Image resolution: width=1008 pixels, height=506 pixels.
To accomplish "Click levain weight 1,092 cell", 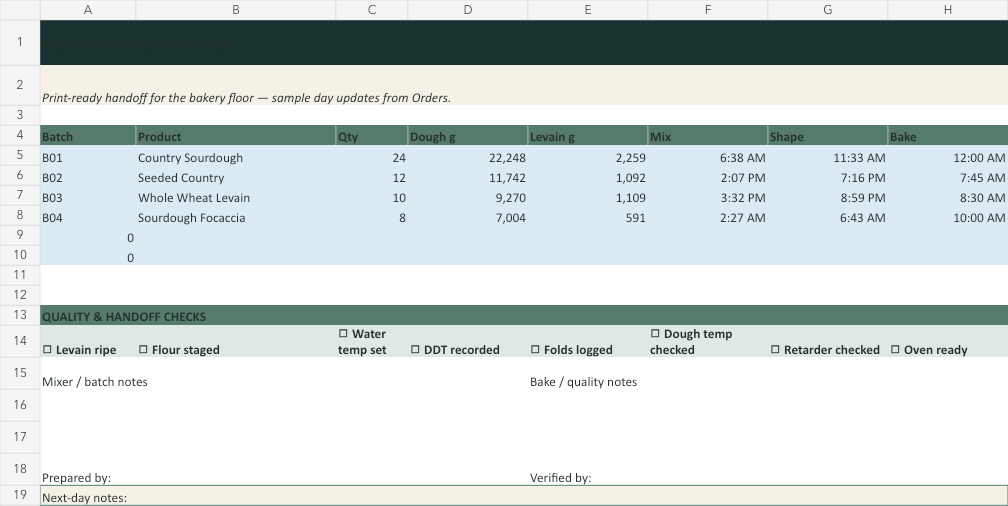I will point(588,176).
